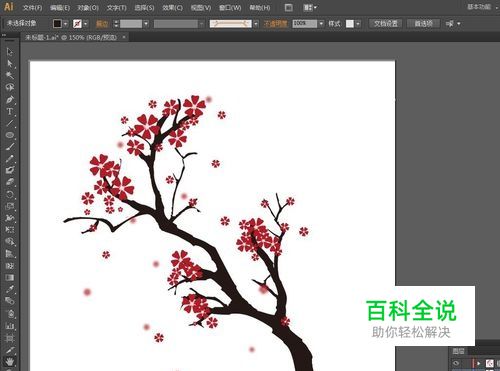The image size is (500, 371).
Task: Switch to the 未标题-1.ai document tab
Action: (x=71, y=37)
